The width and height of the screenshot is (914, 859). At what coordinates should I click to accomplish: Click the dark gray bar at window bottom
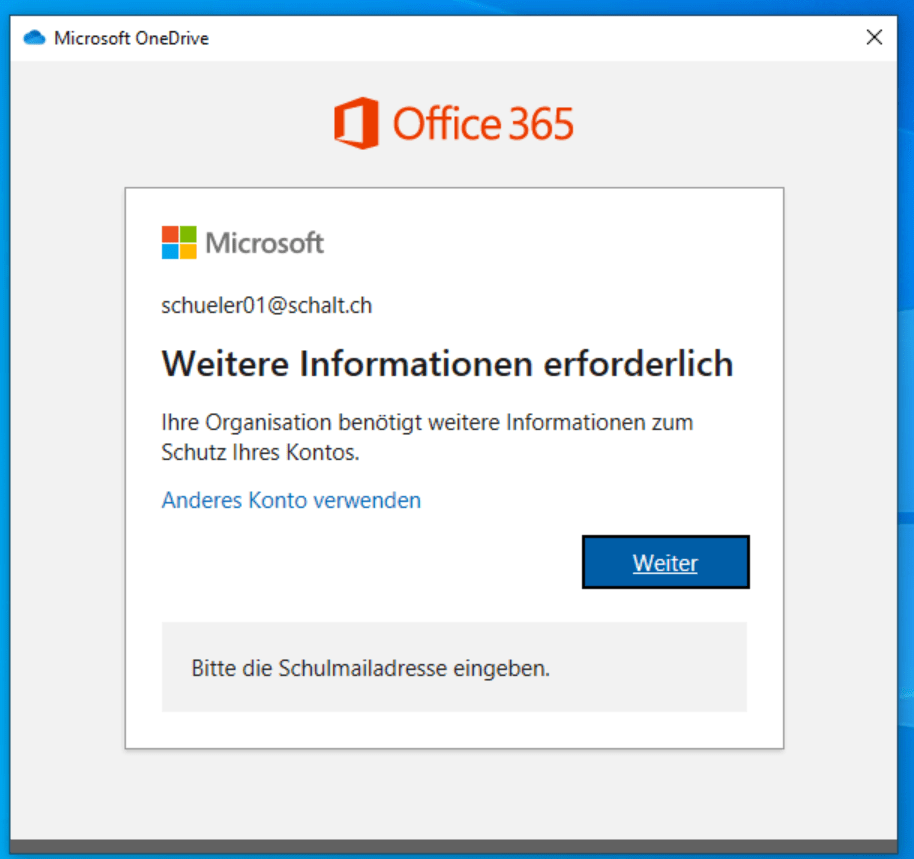[456, 846]
